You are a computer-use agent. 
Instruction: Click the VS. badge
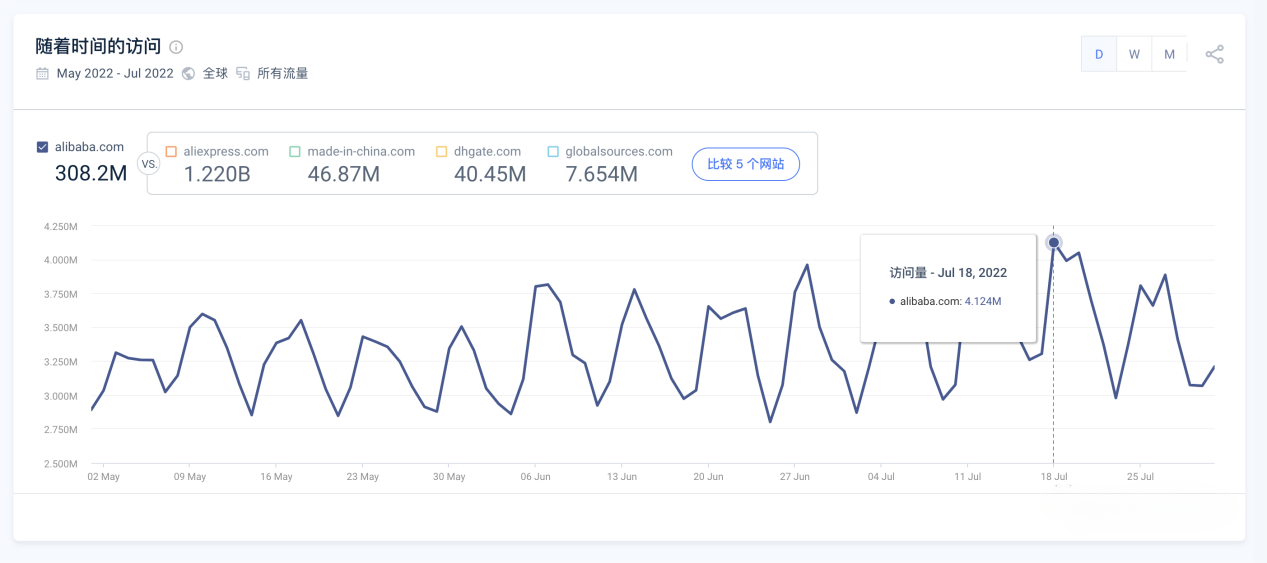pos(149,164)
